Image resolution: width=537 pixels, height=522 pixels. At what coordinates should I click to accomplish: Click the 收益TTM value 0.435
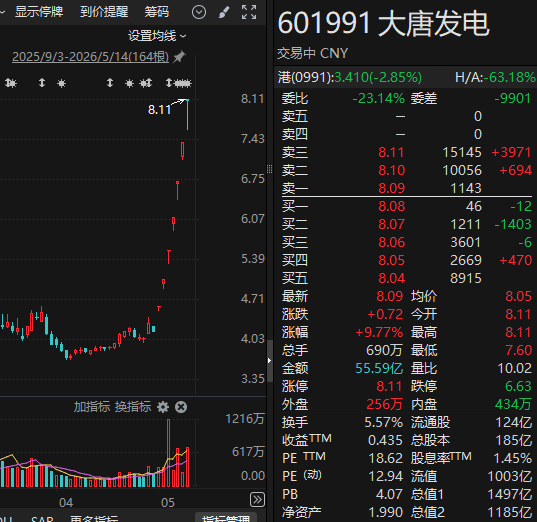[x=385, y=440]
